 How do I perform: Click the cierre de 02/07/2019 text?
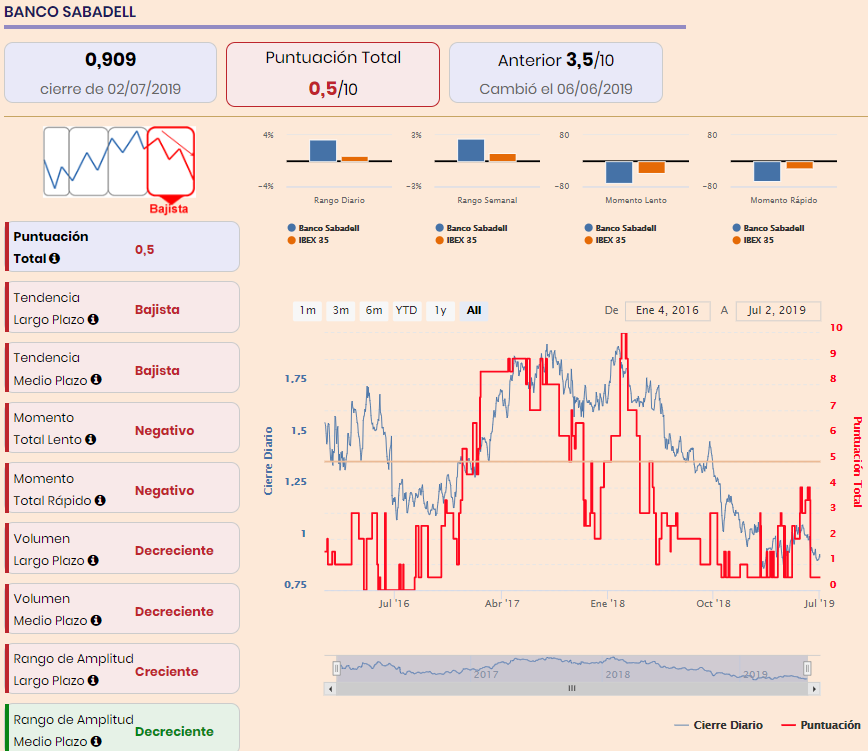click(x=110, y=89)
